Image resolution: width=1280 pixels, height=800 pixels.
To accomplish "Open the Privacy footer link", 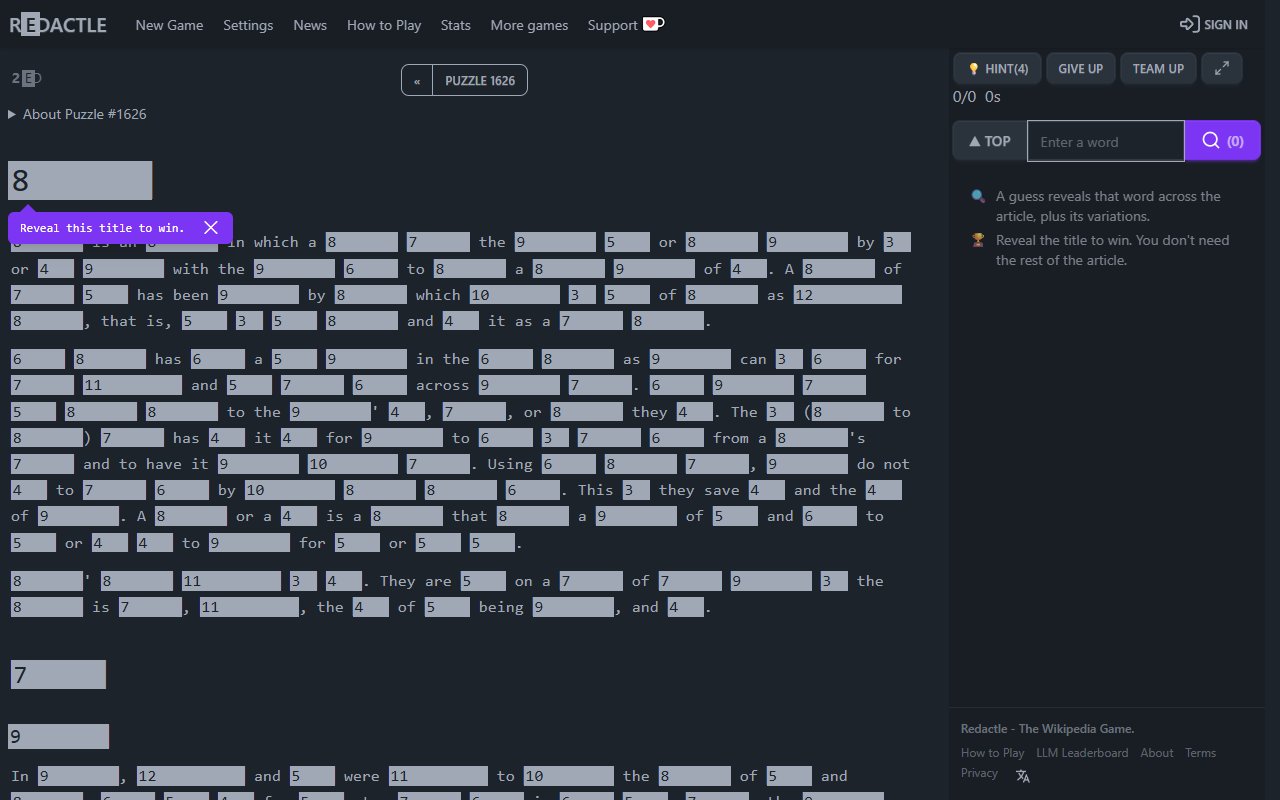I will point(979,773).
